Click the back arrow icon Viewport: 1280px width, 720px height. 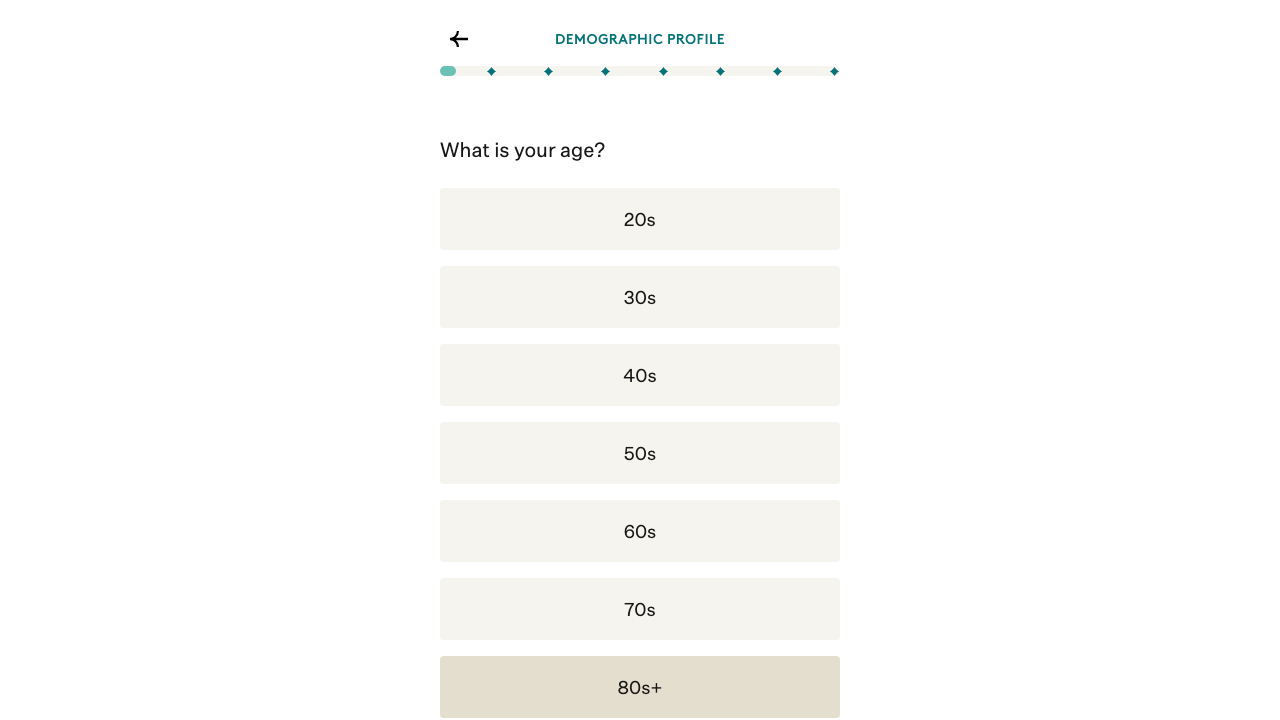pyautogui.click(x=459, y=39)
